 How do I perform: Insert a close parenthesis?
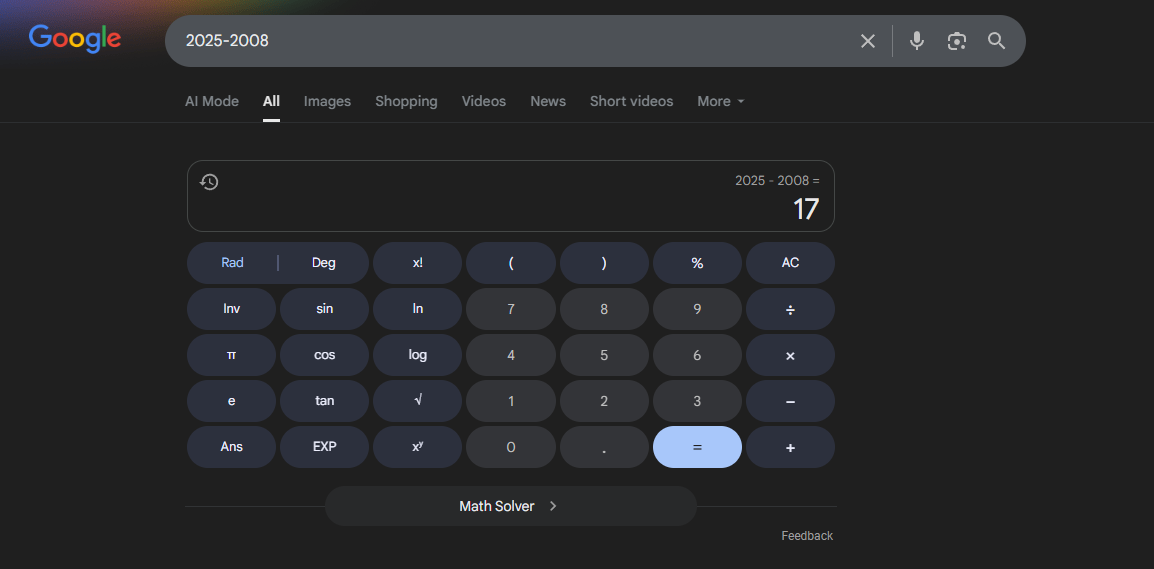(604, 263)
